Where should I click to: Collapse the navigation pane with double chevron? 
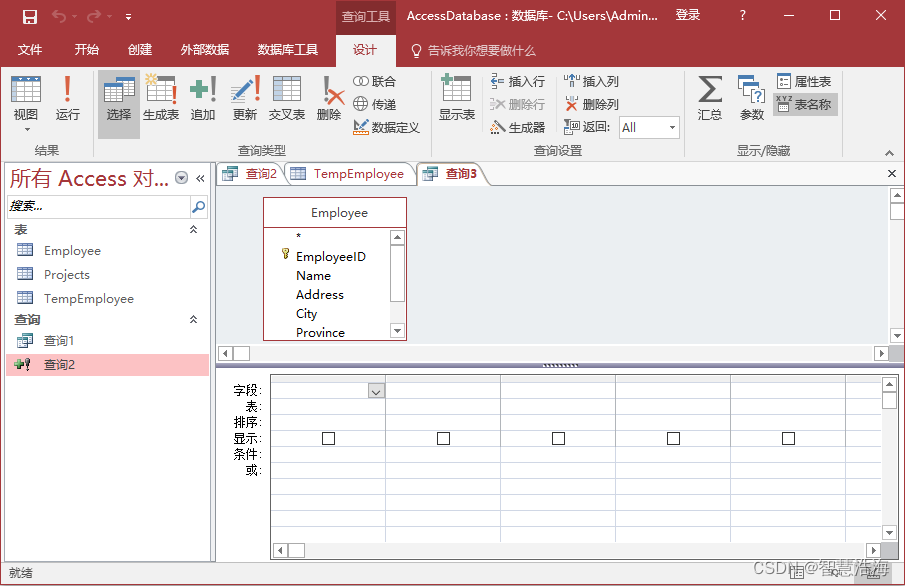click(x=200, y=178)
